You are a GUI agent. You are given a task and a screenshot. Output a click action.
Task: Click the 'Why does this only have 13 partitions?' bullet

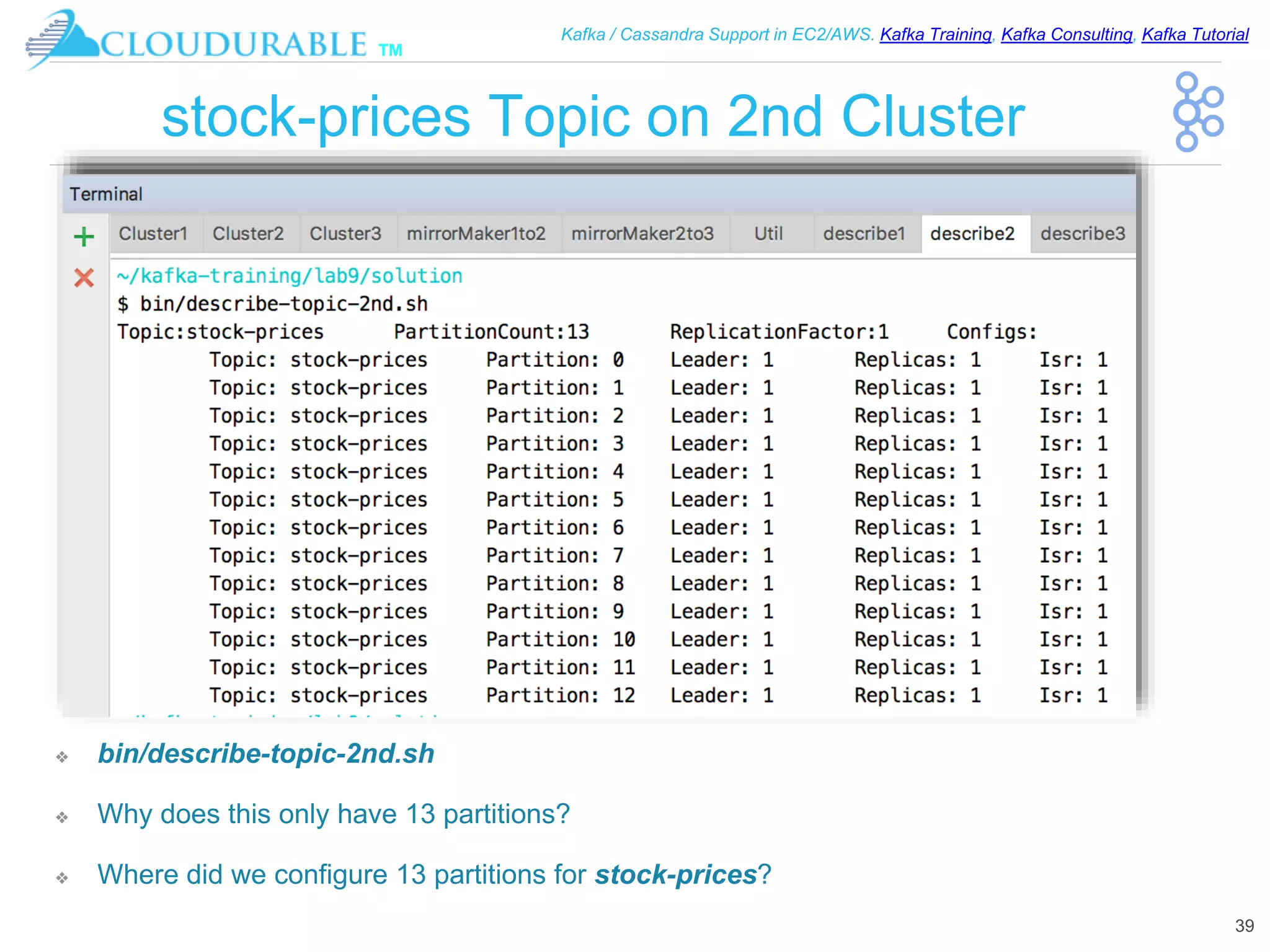point(334,814)
